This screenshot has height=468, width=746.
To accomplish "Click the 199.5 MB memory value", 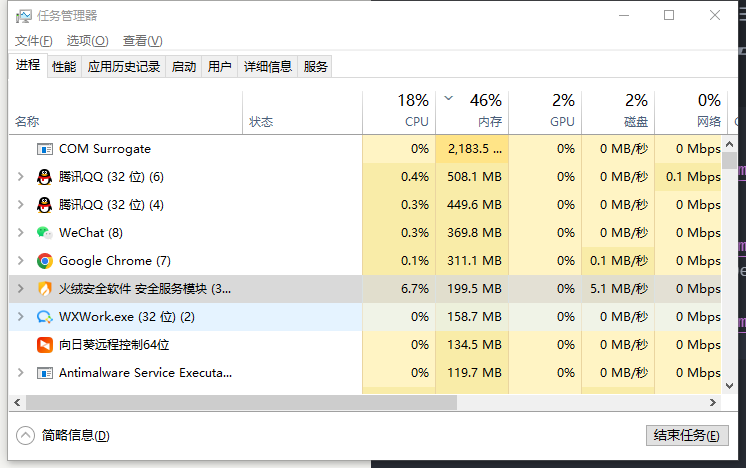I will point(474,289).
